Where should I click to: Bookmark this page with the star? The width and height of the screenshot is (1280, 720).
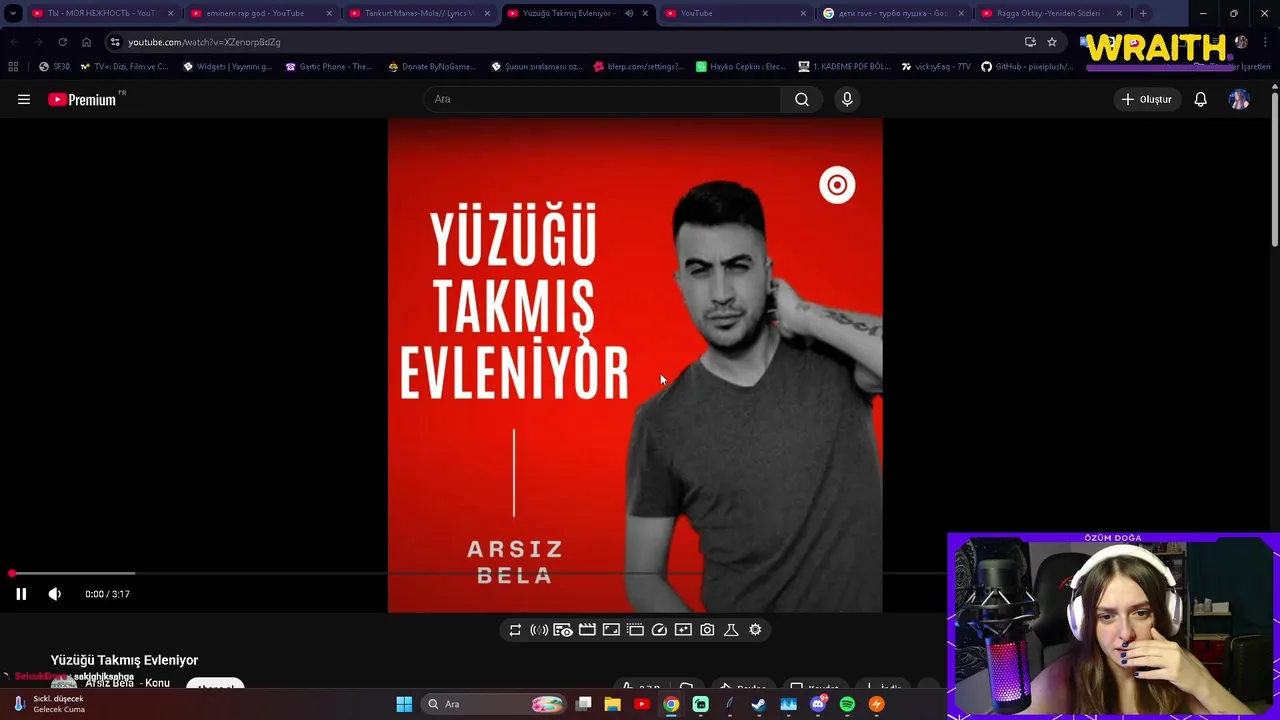tap(1052, 42)
